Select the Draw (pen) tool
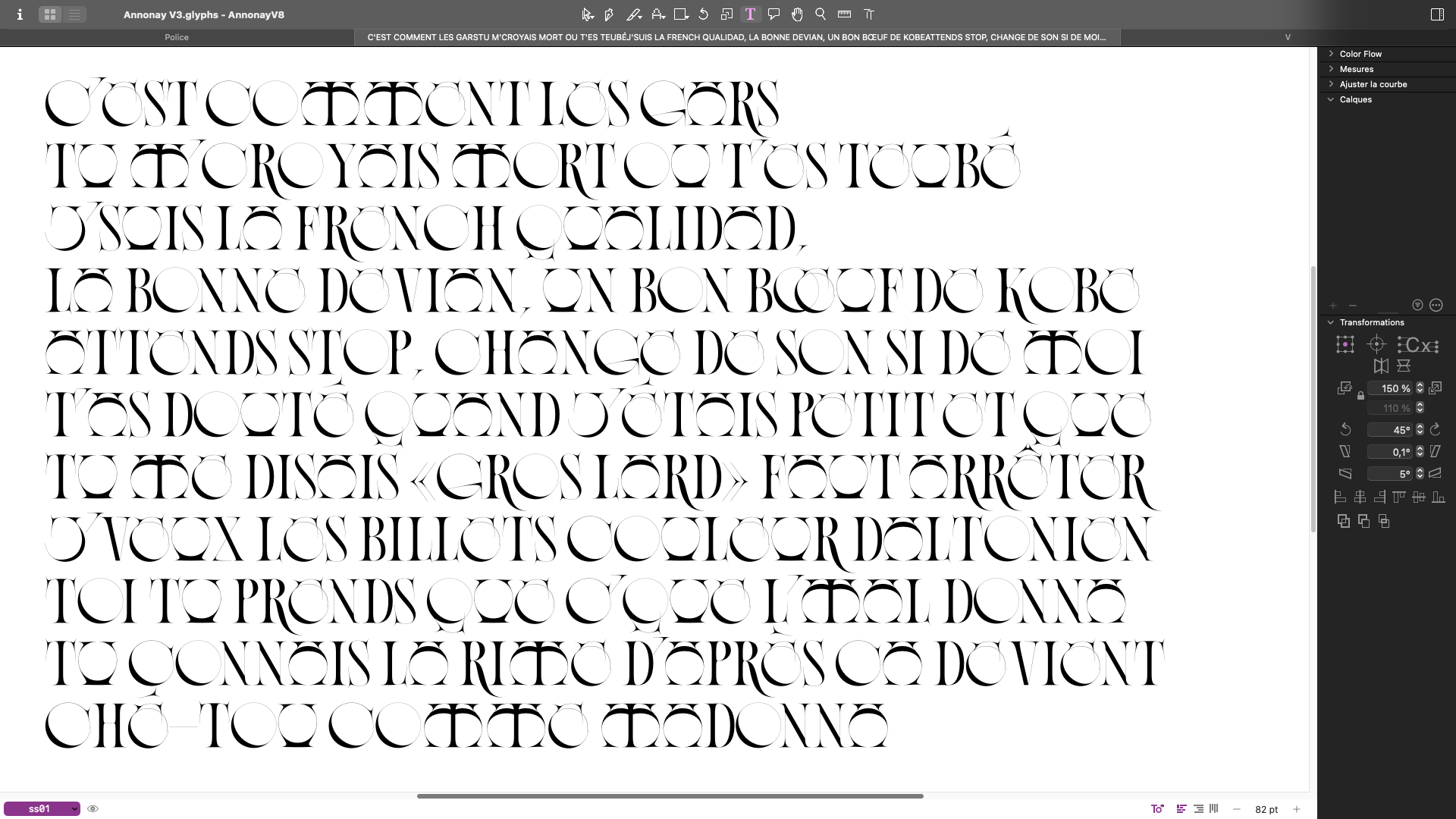The image size is (1456, 819). tap(609, 14)
